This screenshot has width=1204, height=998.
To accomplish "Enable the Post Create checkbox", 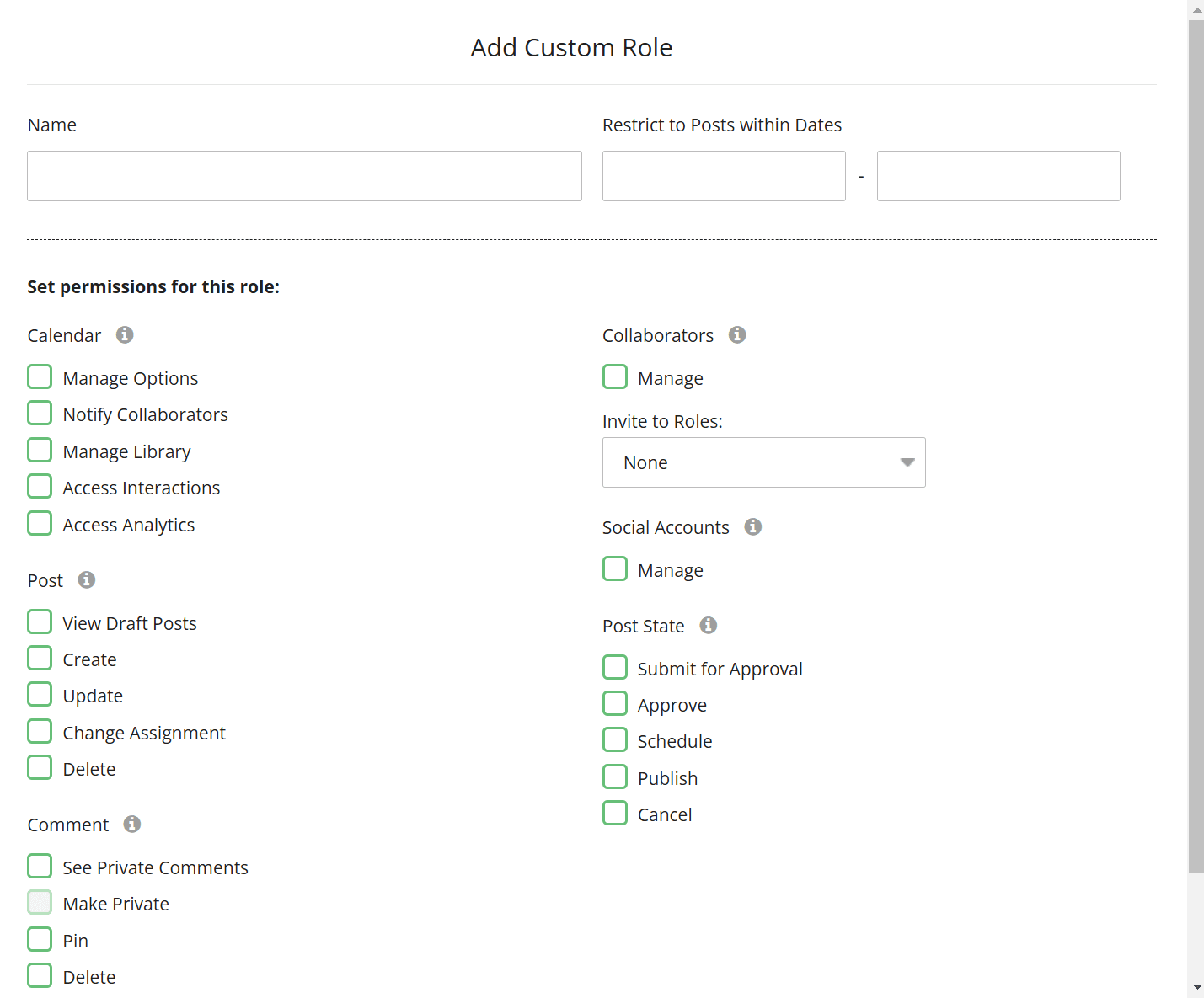I will pyautogui.click(x=40, y=658).
